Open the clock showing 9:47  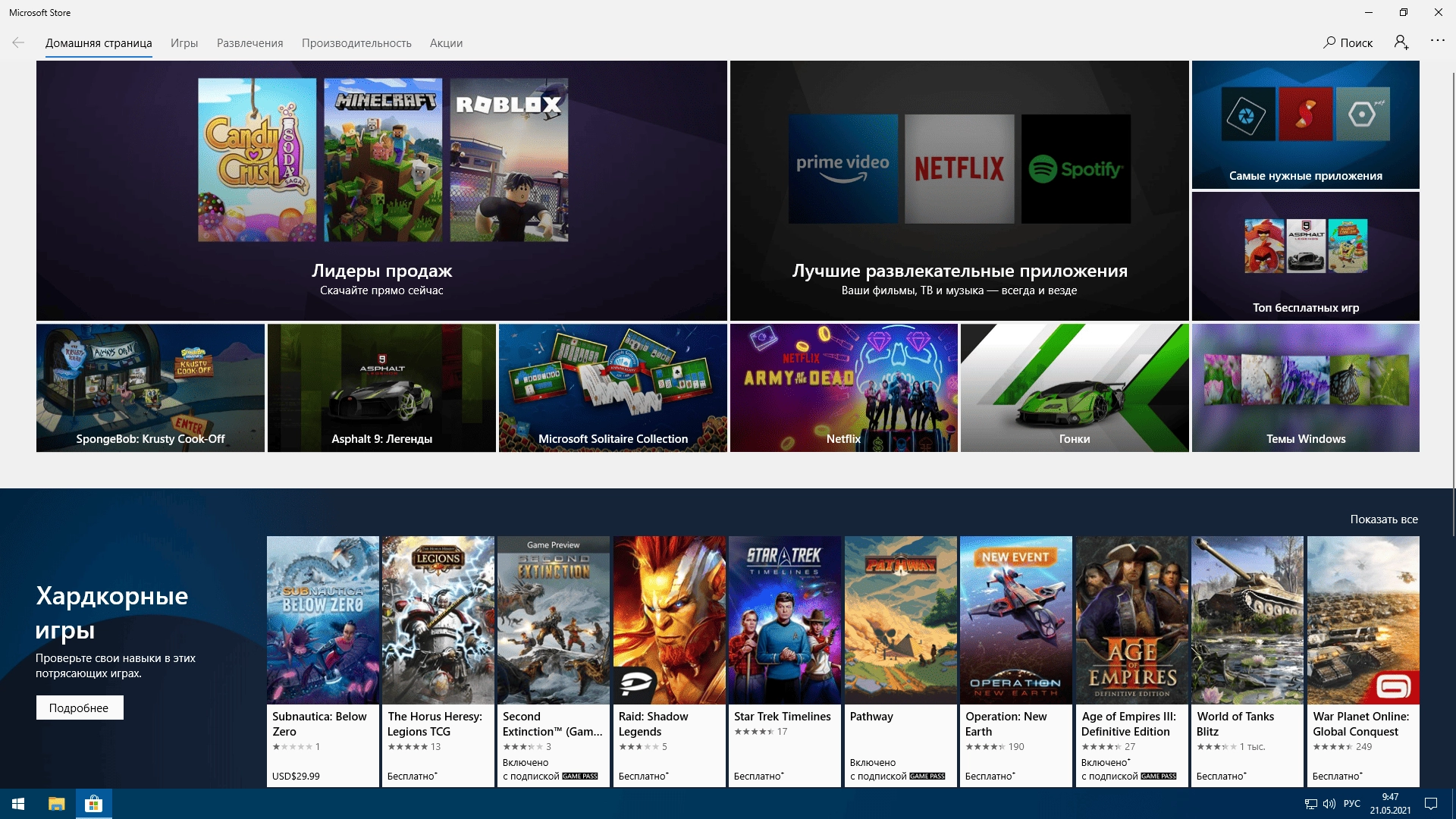[1390, 804]
